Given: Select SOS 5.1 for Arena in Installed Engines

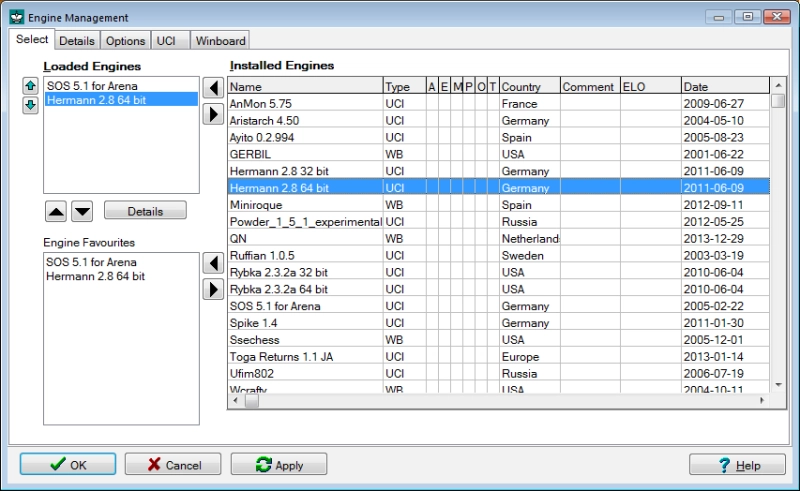Looking at the screenshot, I should [498, 306].
